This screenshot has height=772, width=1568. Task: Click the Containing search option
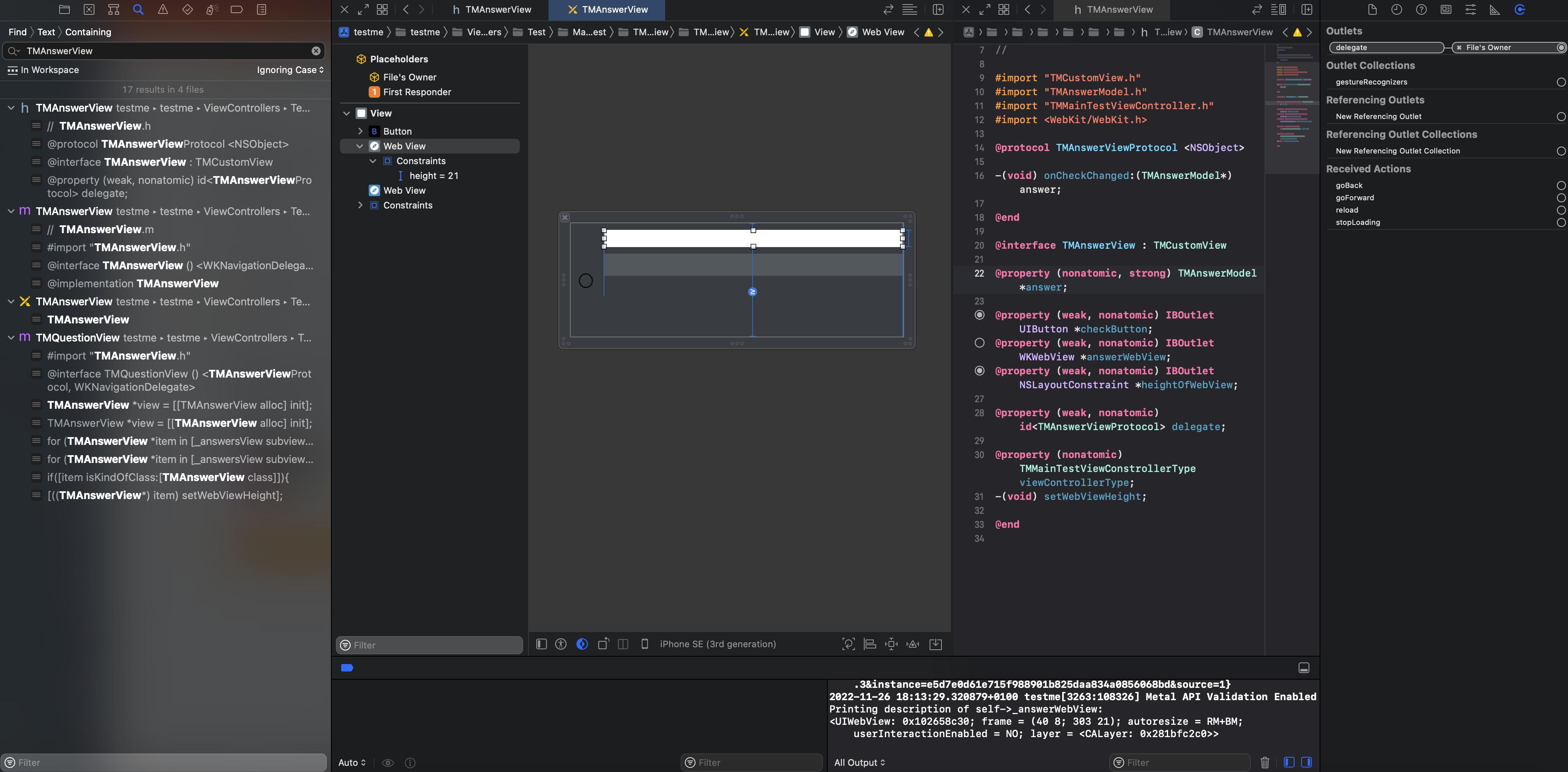[x=88, y=32]
